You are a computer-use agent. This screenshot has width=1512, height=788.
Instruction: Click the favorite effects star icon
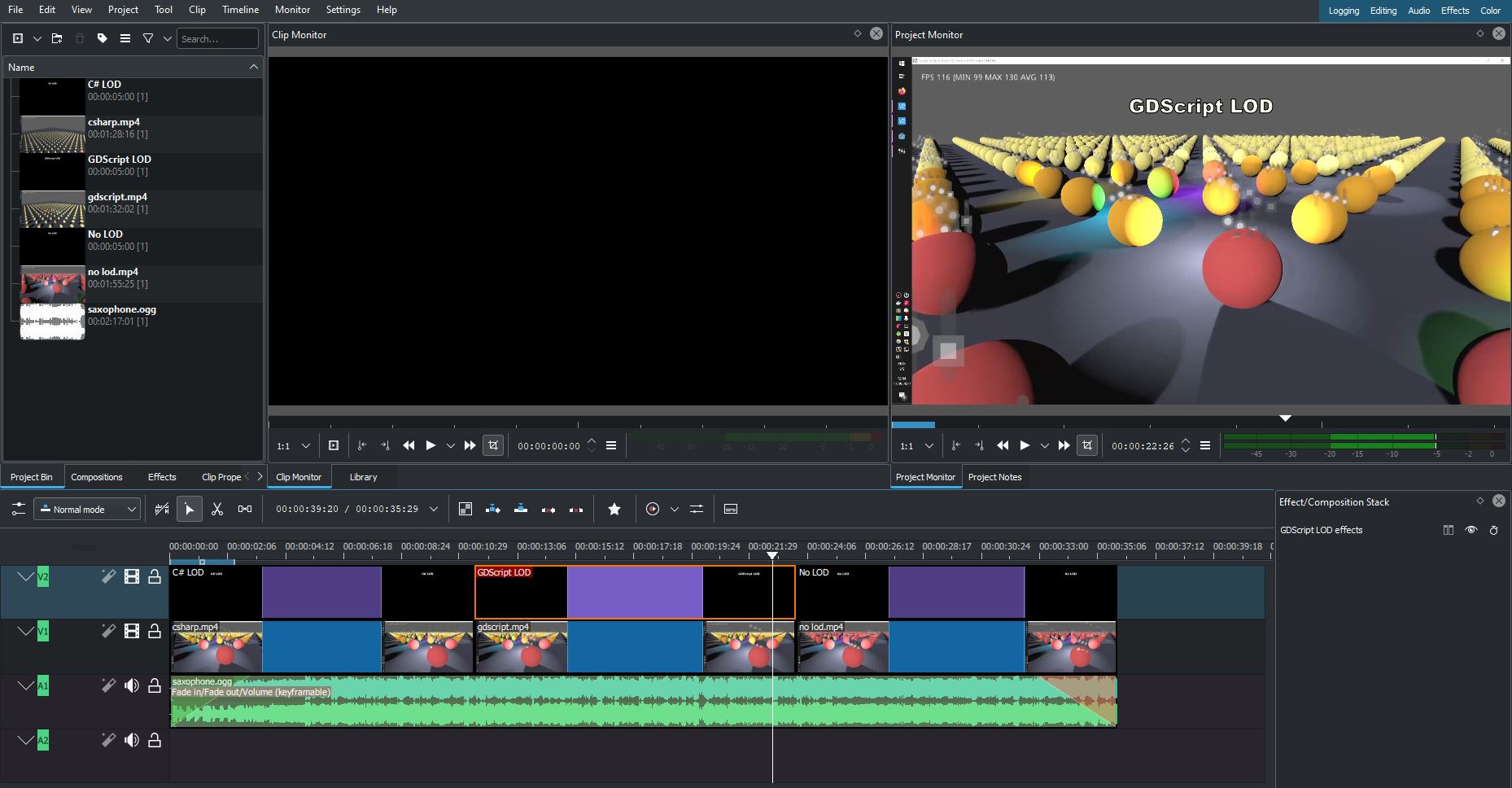tap(614, 509)
